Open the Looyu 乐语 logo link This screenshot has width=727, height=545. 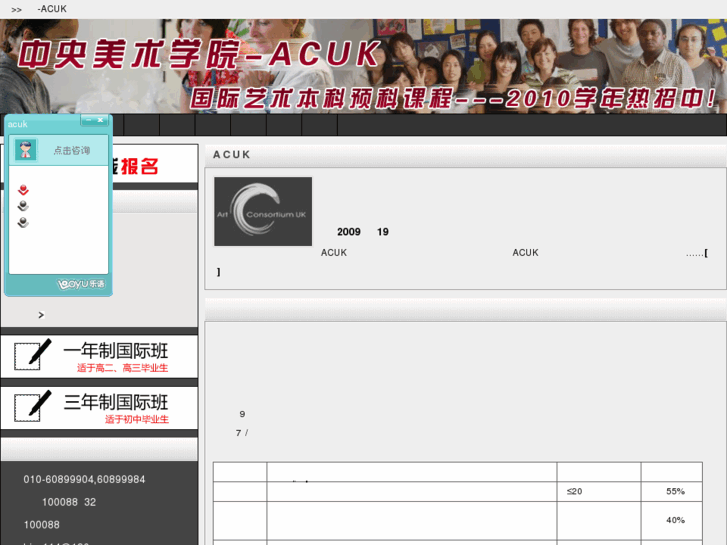click(x=81, y=284)
